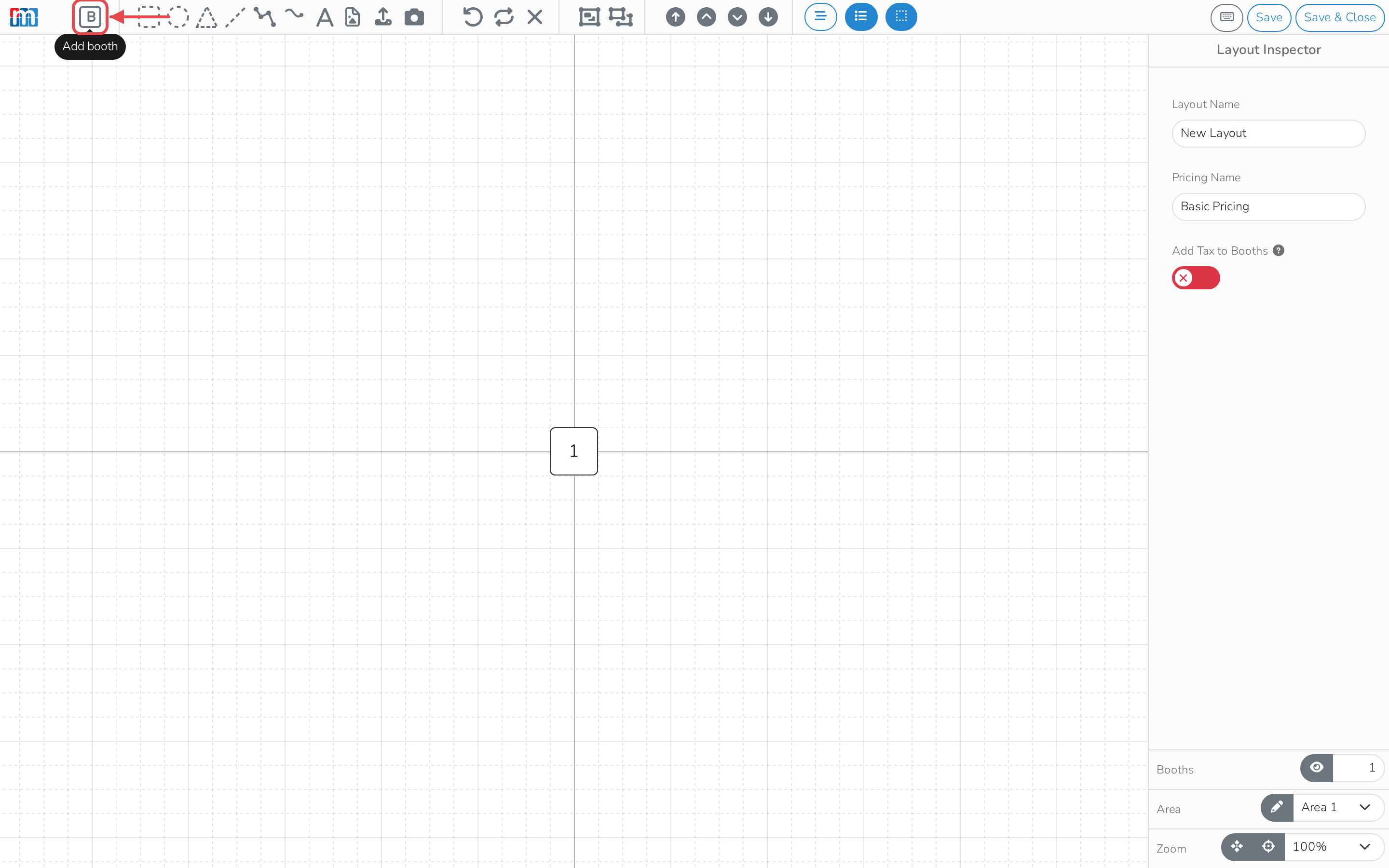Click the image file insert icon
This screenshot has height=868, width=1389.
click(x=353, y=17)
